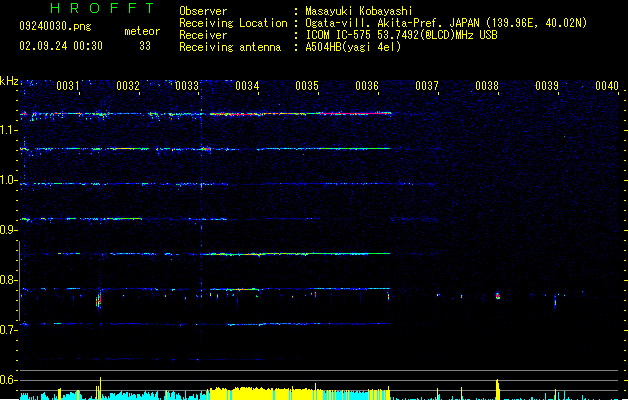Click the receiving location Ogata-vill. Akita-Pref. text
This screenshot has height=400, width=629.
click(446, 23)
